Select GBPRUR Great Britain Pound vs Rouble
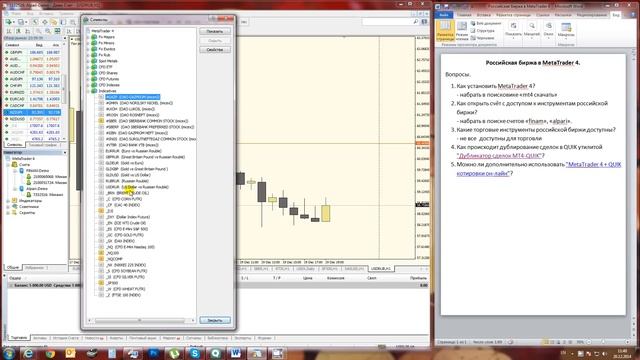This screenshot has height=360, width=640. pyautogui.click(x=145, y=157)
